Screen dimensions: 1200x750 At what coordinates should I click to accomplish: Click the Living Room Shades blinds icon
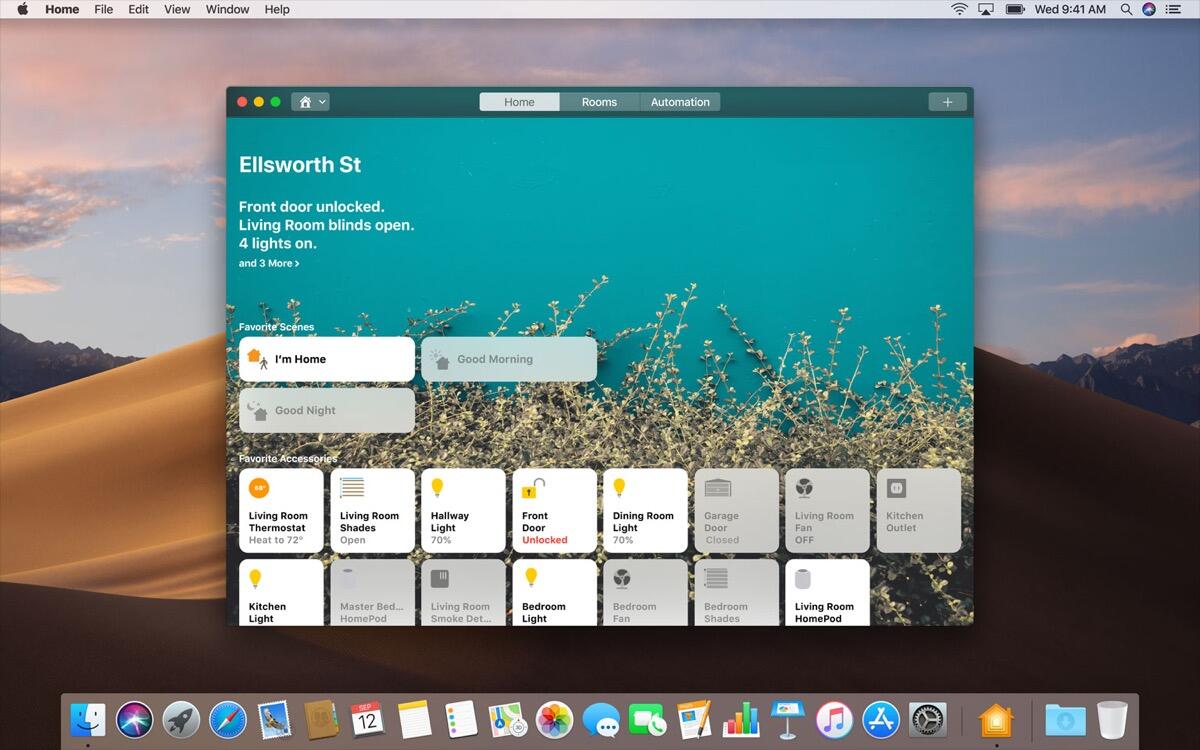pos(352,488)
